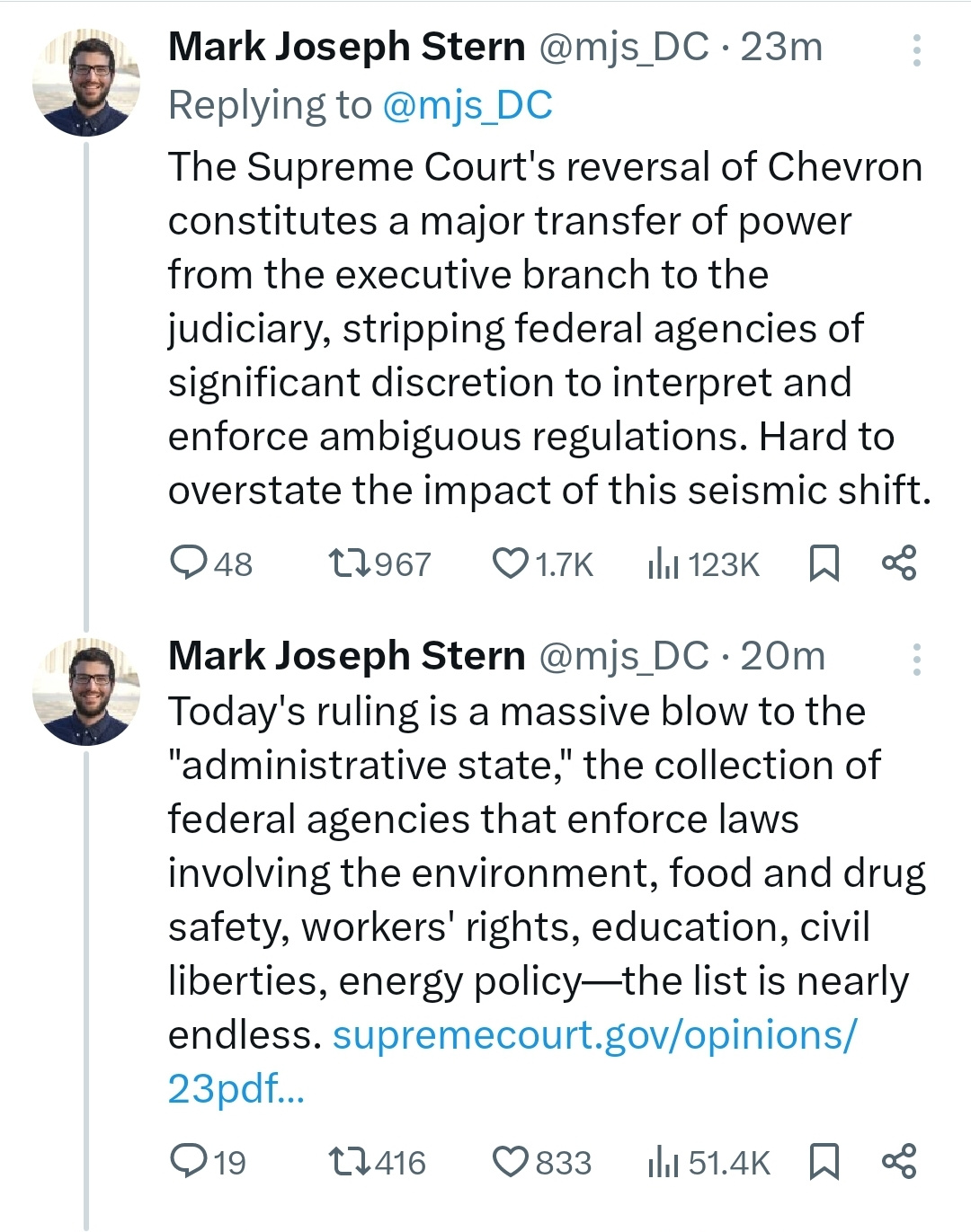Viewport: 971px width, 1232px height.
Task: Open the @mjs_DC mention in Replying to
Action: (x=467, y=105)
